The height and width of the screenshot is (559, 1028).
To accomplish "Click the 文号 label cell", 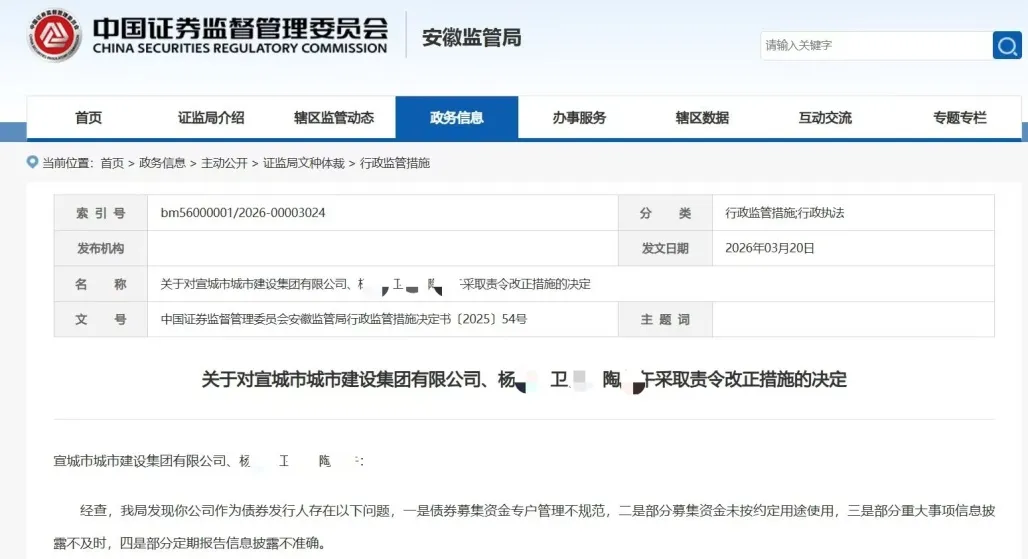I will coord(100,319).
